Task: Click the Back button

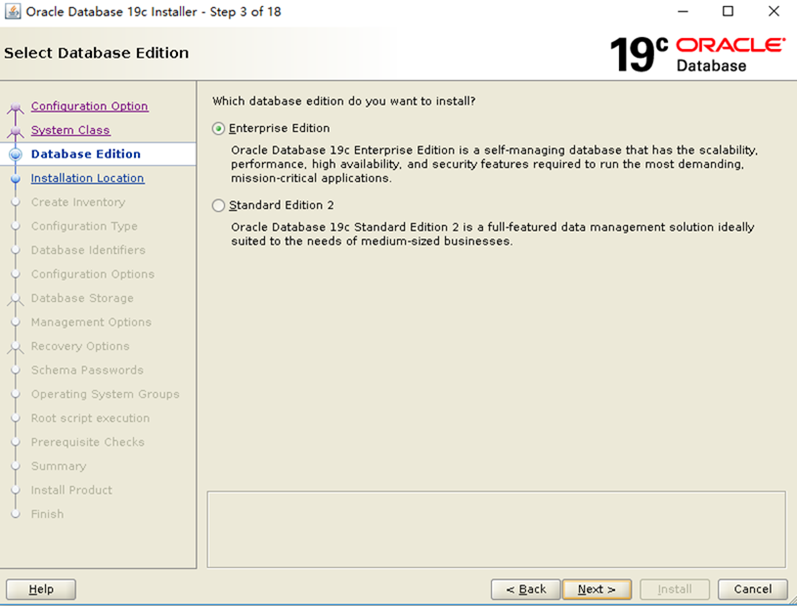Action: [526, 589]
